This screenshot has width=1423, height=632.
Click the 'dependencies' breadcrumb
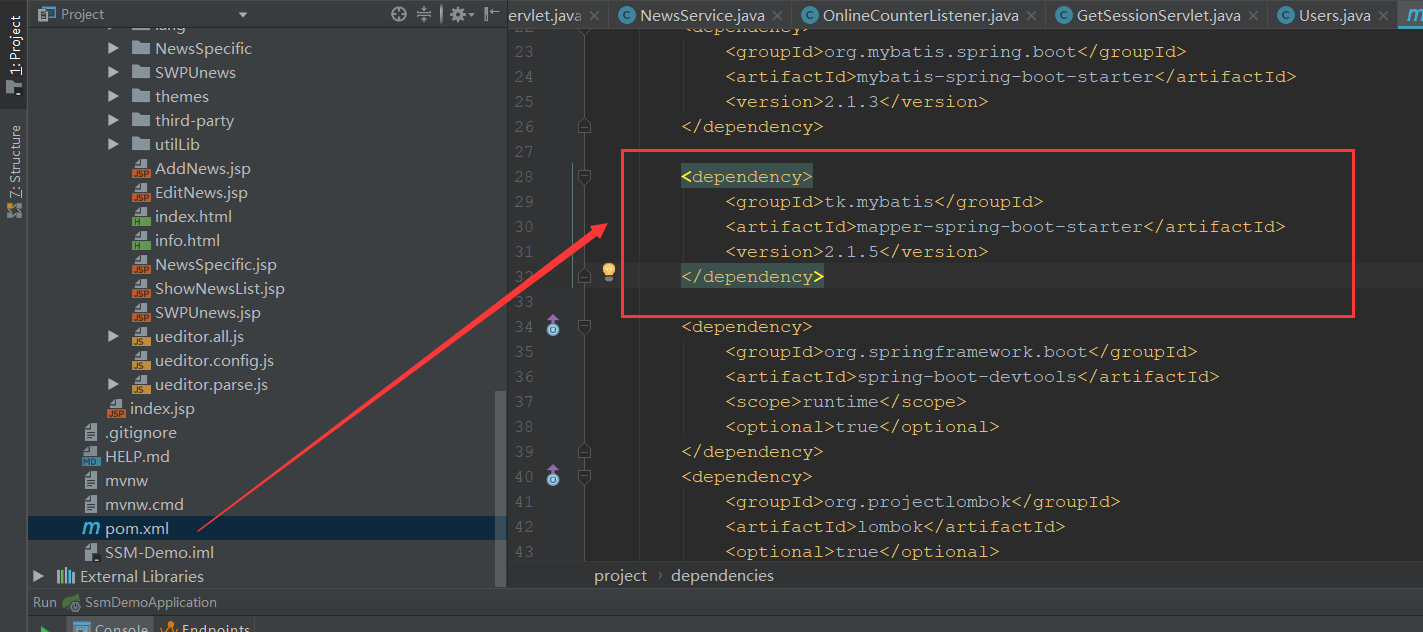pyautogui.click(x=722, y=576)
